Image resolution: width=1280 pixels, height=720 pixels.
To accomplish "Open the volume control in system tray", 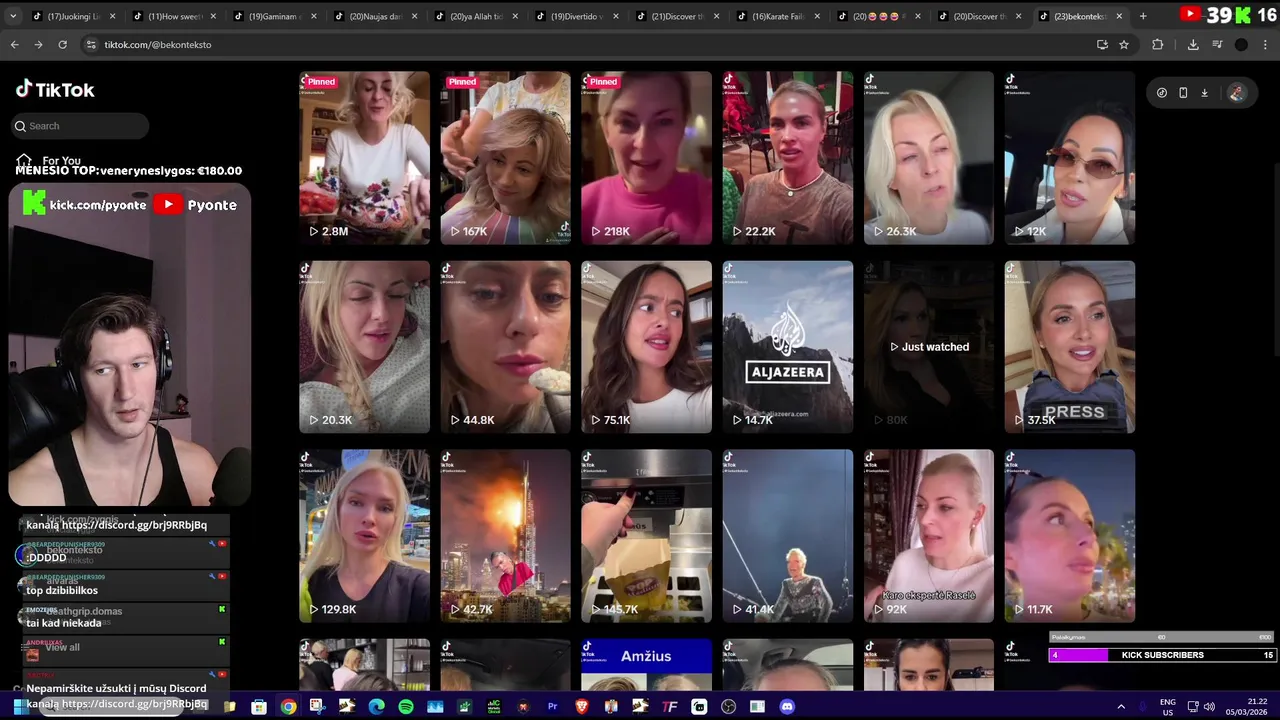I will point(1209,707).
